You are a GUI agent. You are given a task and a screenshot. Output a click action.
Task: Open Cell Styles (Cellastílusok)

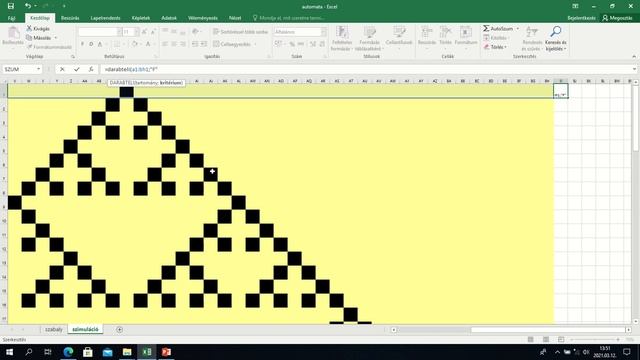click(x=399, y=37)
